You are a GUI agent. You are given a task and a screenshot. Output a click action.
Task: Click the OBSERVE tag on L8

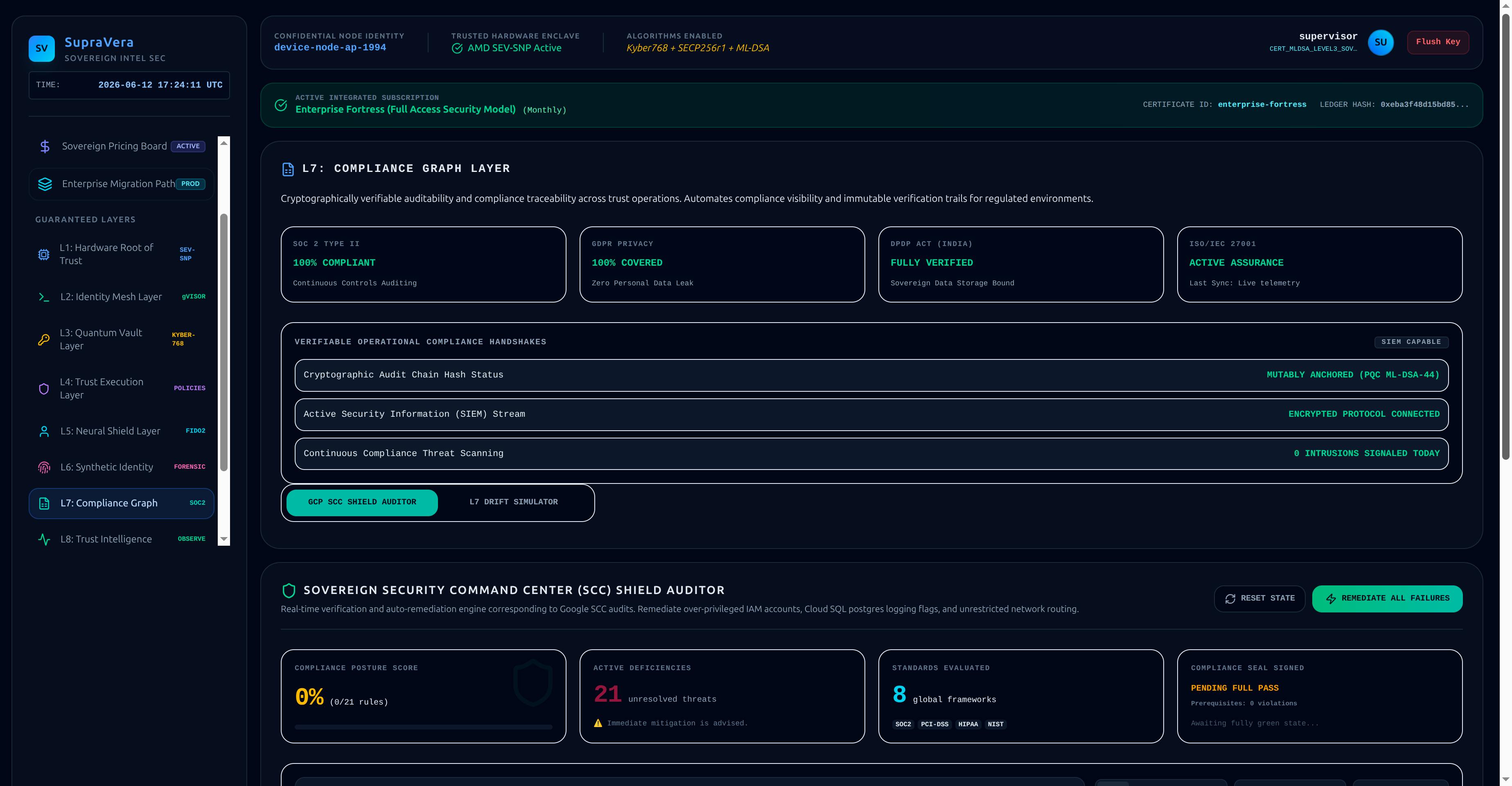[x=191, y=540]
